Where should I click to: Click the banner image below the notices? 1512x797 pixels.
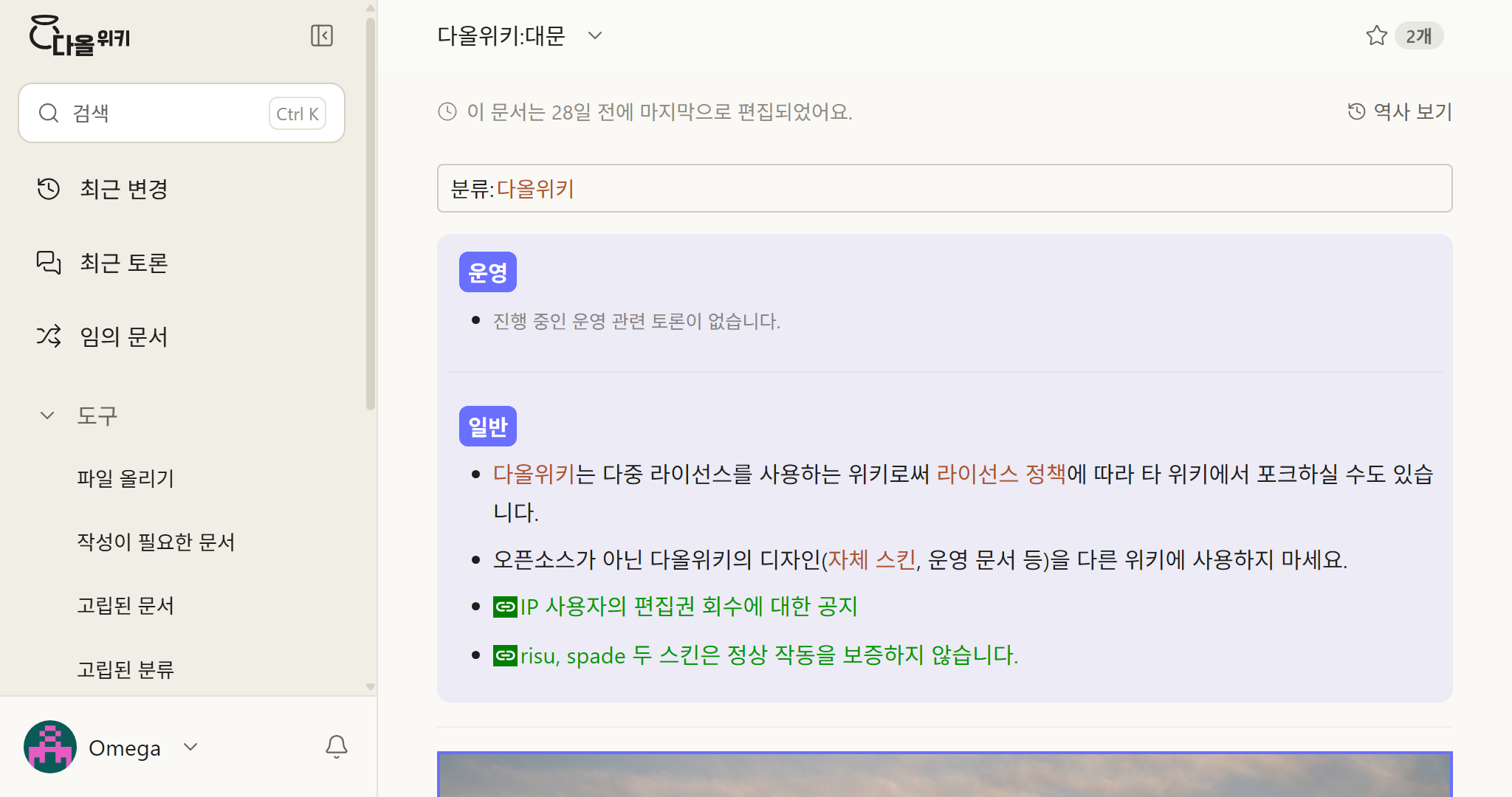945,774
